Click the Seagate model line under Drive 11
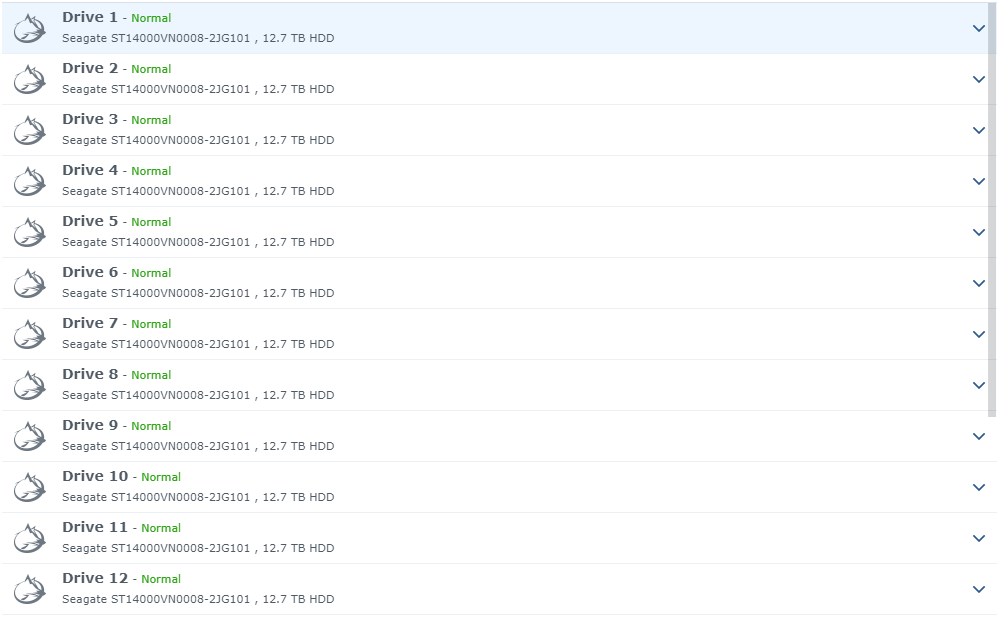The width and height of the screenshot is (1008, 619). tap(198, 548)
